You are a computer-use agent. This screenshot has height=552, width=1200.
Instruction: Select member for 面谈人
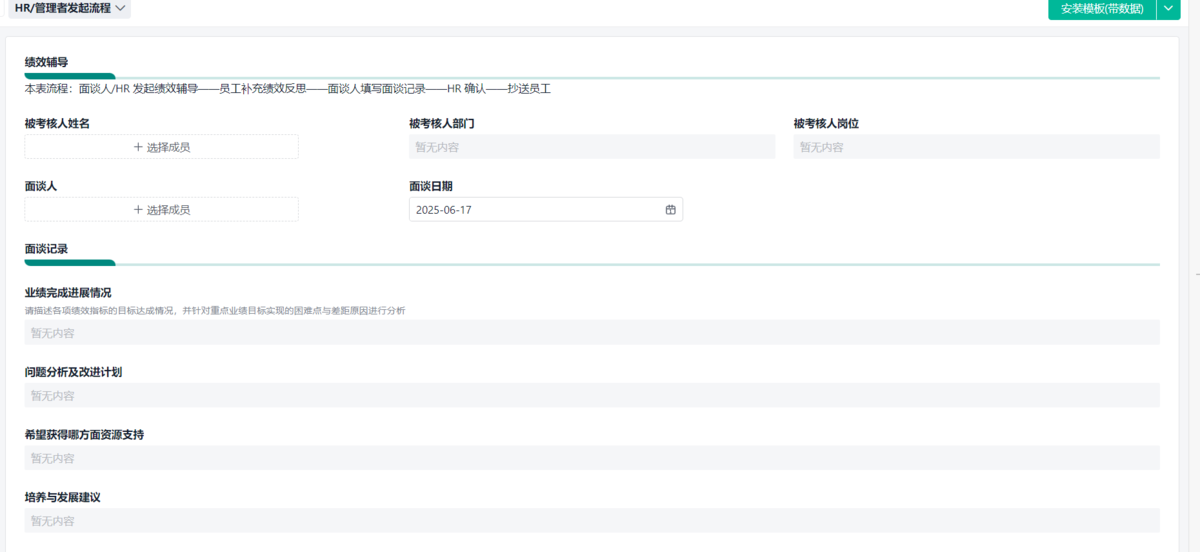tap(161, 210)
